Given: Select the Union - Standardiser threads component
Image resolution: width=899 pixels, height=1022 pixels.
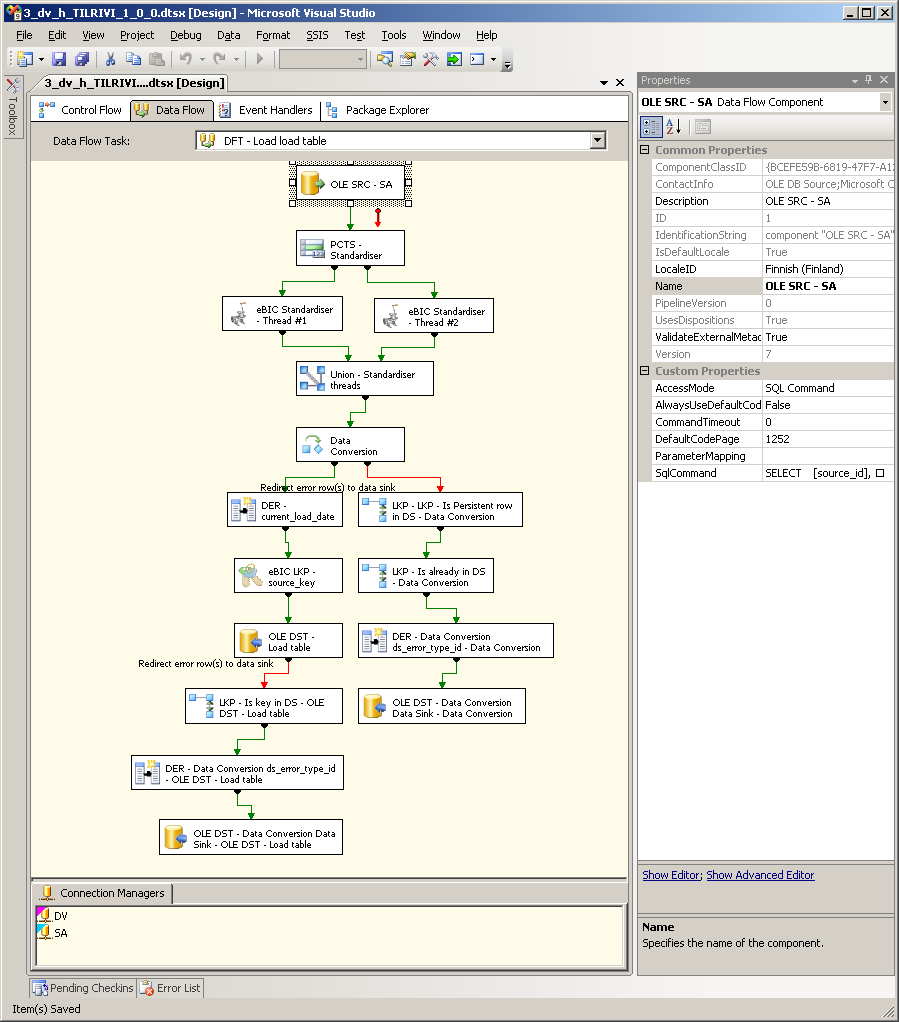Looking at the screenshot, I should (x=365, y=379).
